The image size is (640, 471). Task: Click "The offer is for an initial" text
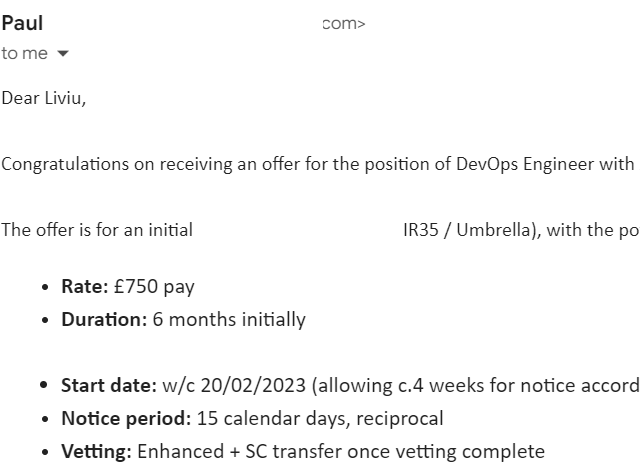[97, 230]
